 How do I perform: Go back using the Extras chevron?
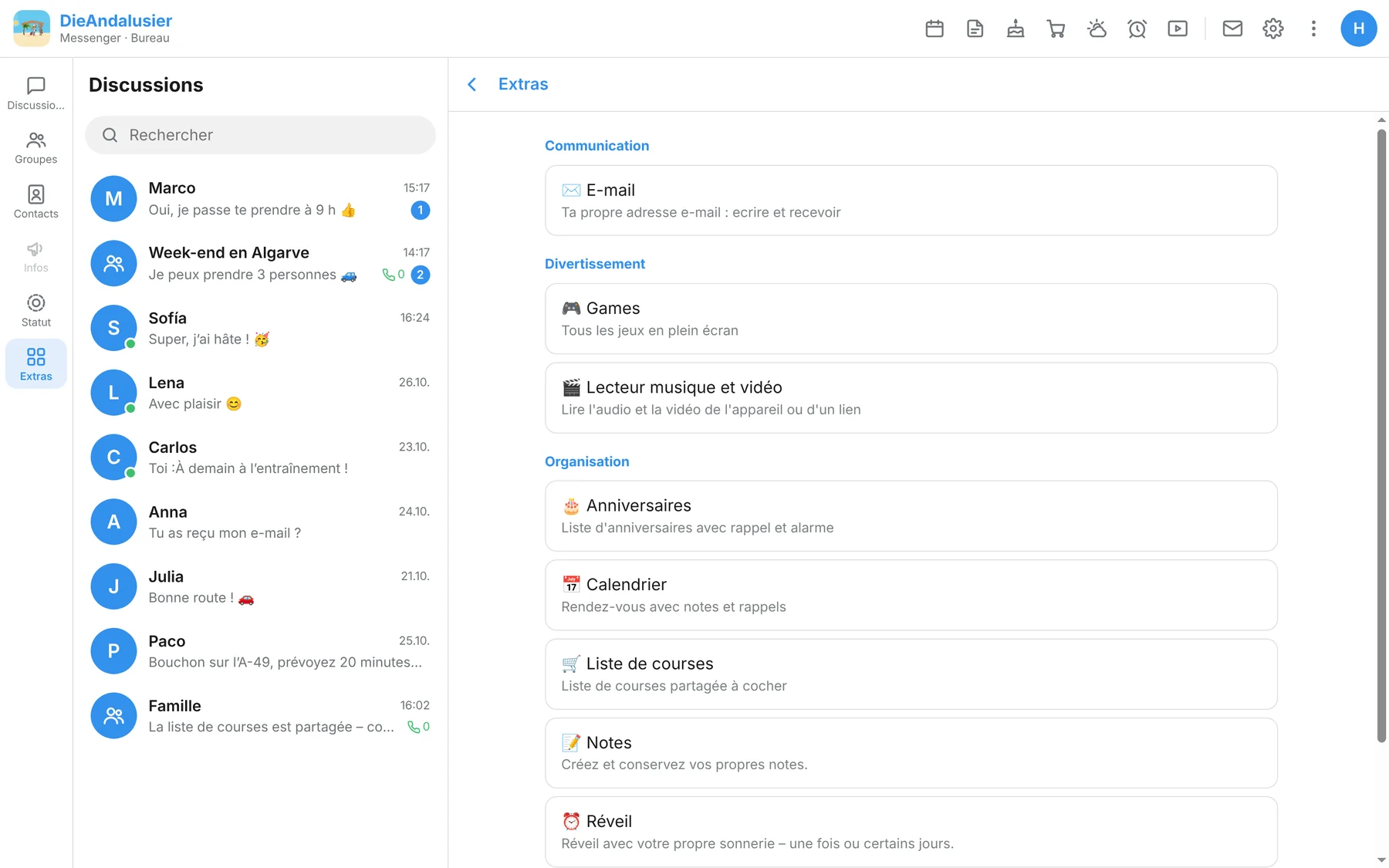pyautogui.click(x=472, y=84)
